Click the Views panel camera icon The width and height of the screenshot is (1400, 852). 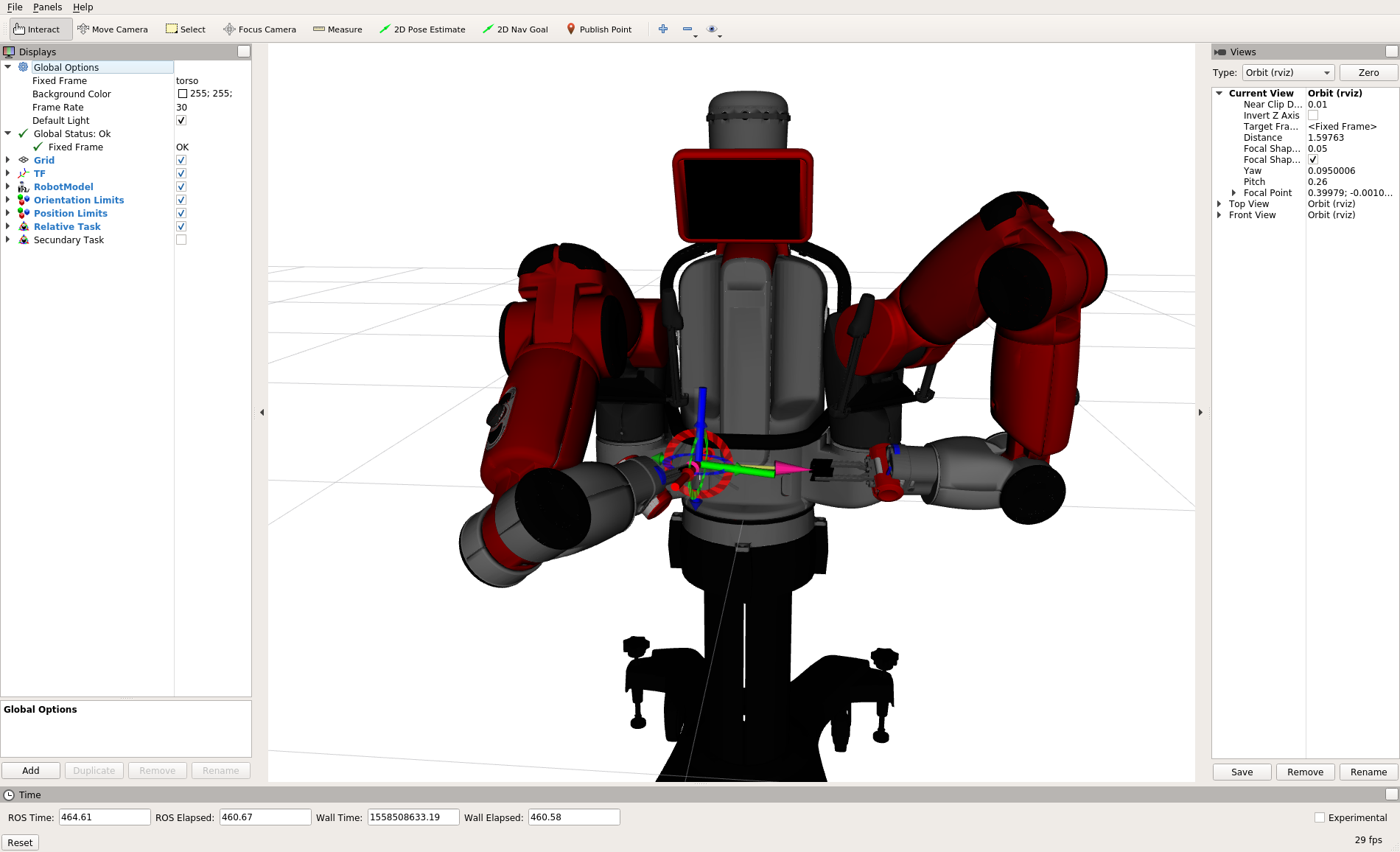[x=1220, y=52]
